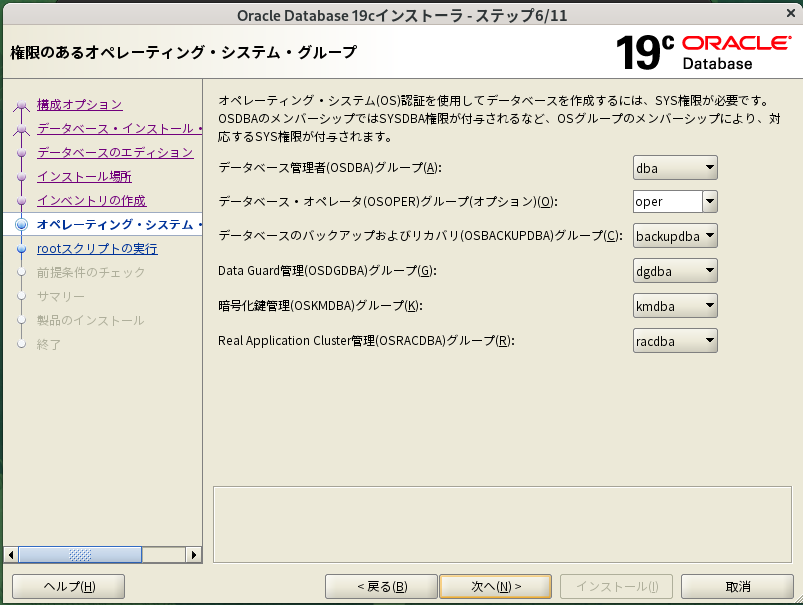Jump to the インストール場所 step link

coord(84,177)
